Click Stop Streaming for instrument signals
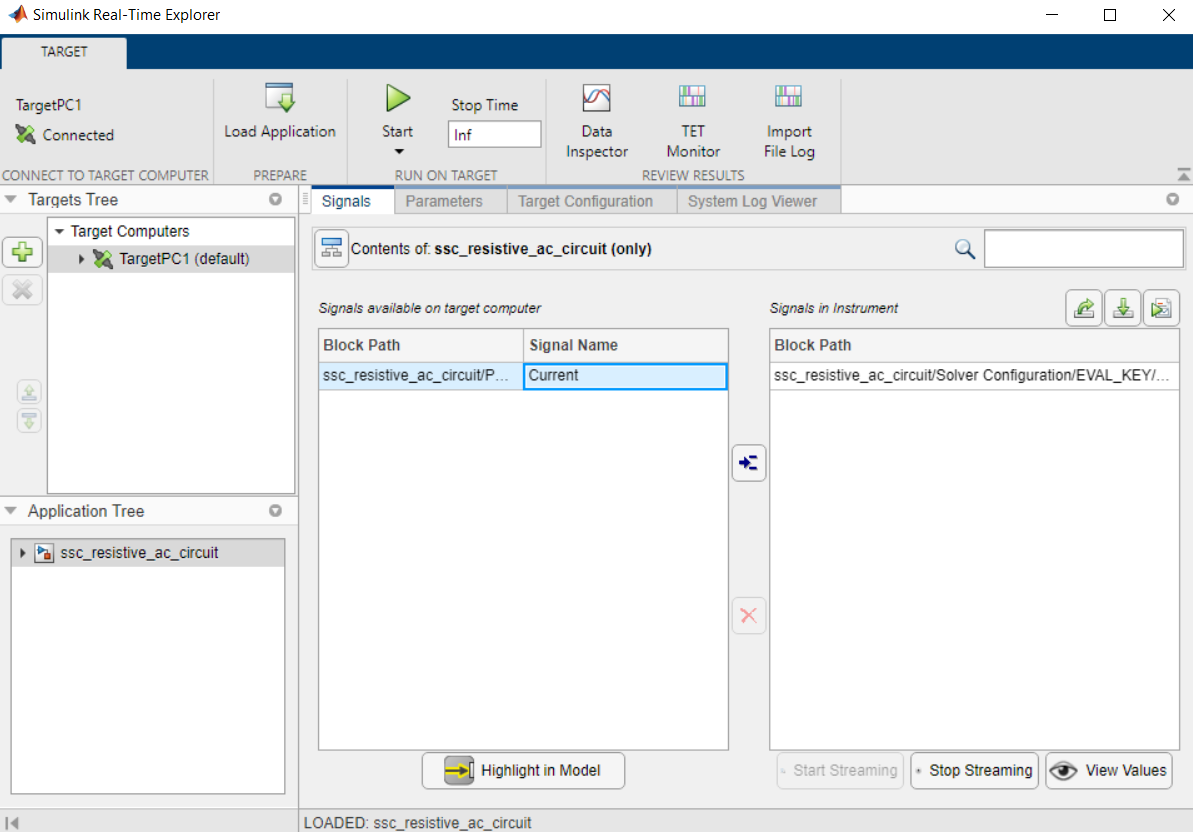The width and height of the screenshot is (1193, 832). pyautogui.click(x=973, y=770)
